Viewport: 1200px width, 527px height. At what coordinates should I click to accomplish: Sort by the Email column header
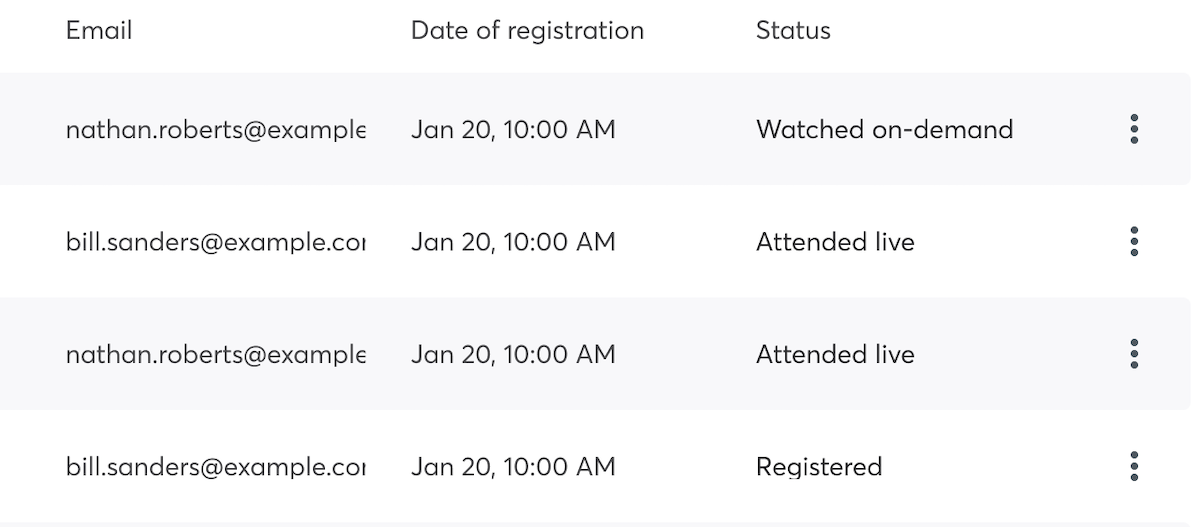click(99, 30)
